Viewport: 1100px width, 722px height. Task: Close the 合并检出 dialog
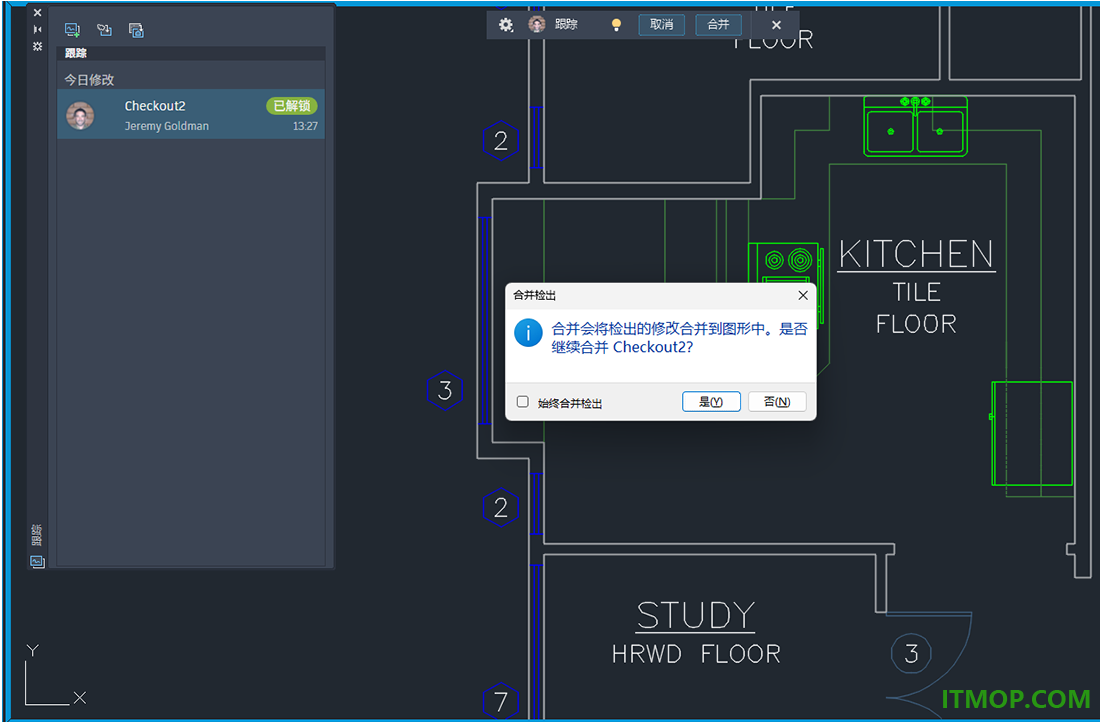tap(803, 295)
